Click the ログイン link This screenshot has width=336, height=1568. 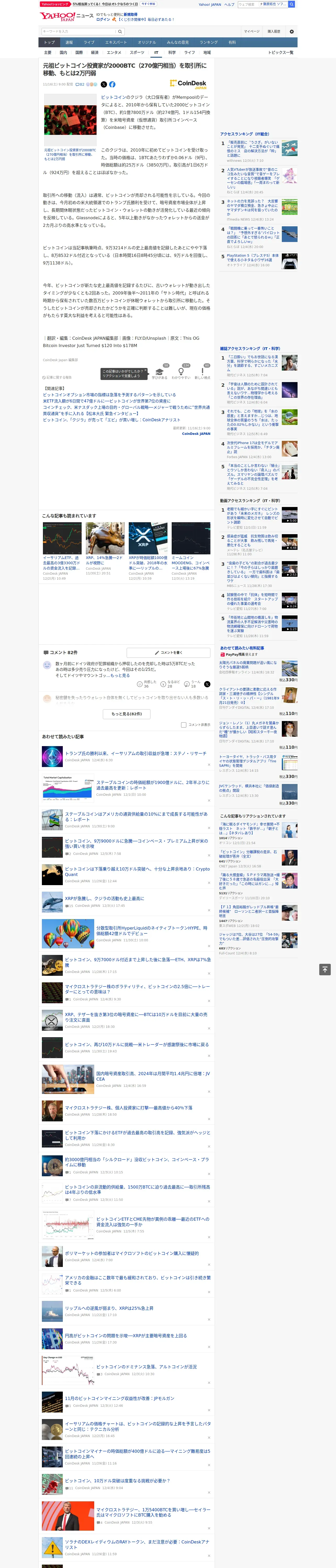pyautogui.click(x=103, y=20)
